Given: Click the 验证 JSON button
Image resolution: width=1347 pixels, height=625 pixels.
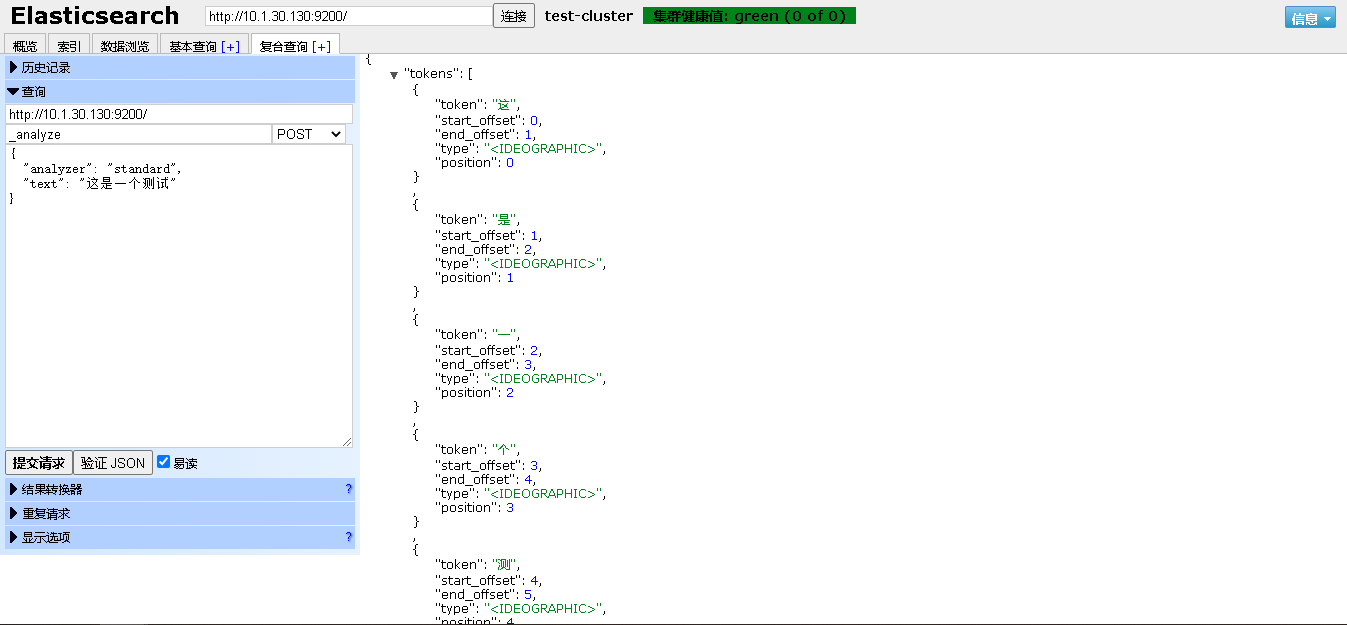Looking at the screenshot, I should click(113, 463).
